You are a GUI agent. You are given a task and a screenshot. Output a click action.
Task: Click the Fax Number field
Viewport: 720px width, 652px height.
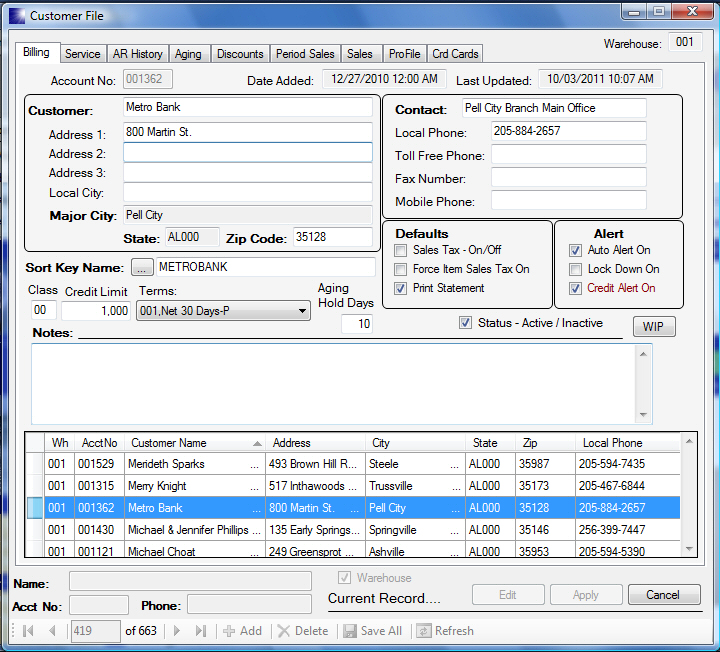568,178
